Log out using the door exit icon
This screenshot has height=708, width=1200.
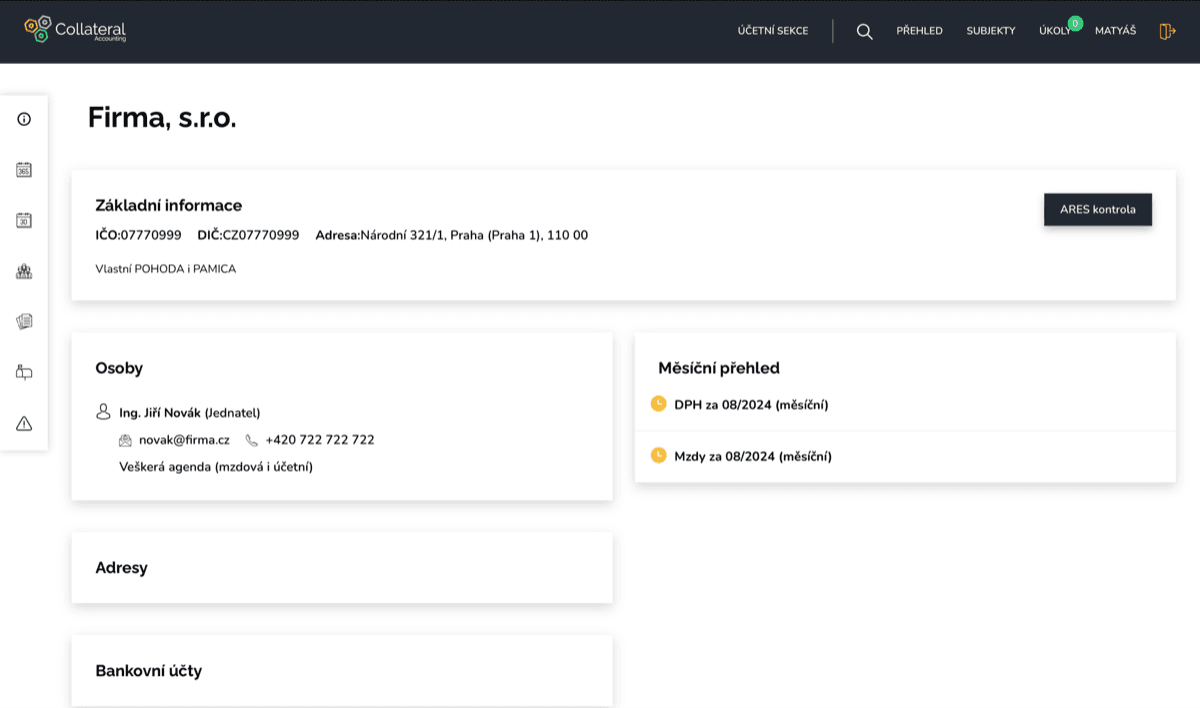click(x=1166, y=31)
